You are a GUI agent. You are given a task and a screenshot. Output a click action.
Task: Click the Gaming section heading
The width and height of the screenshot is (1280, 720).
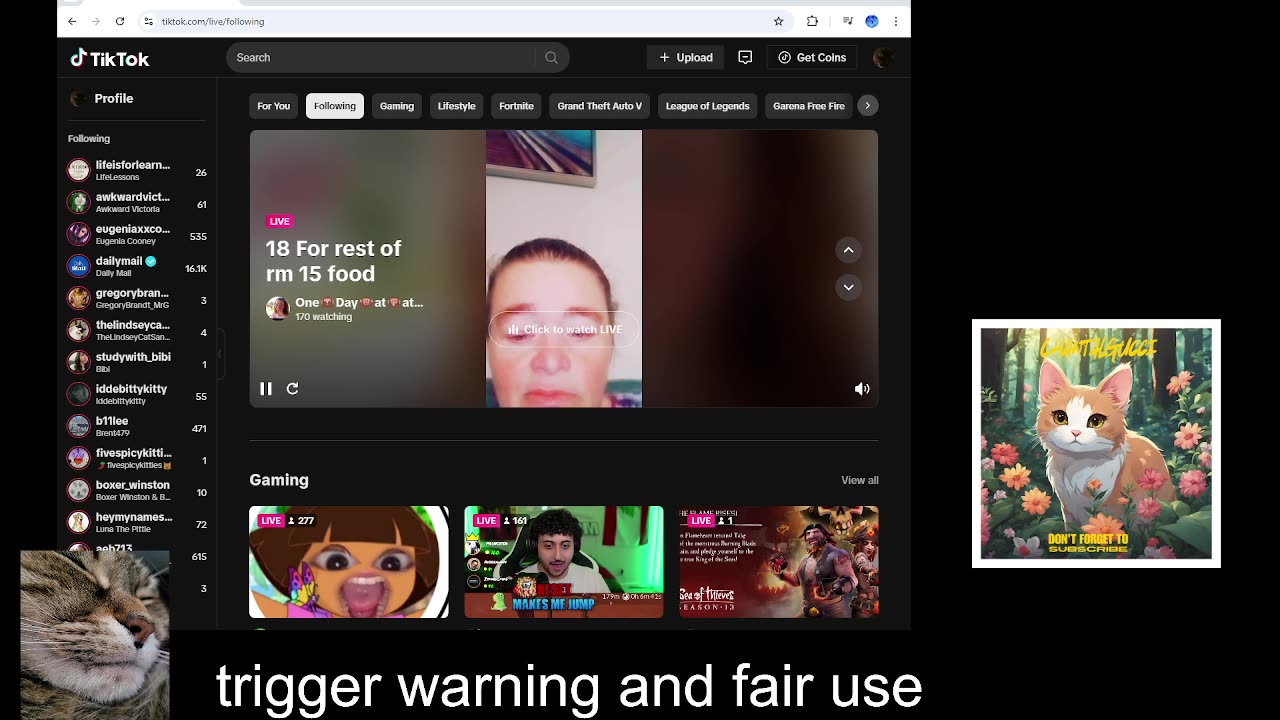[x=279, y=480]
